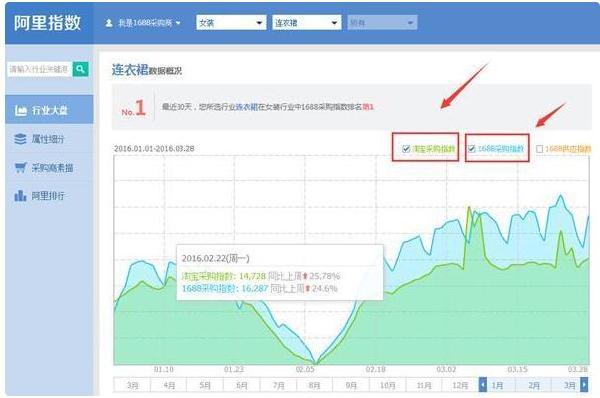The width and height of the screenshot is (600, 398).
Task: Select the 属性细分 sidebar menu item
Action: pyautogui.click(x=49, y=139)
